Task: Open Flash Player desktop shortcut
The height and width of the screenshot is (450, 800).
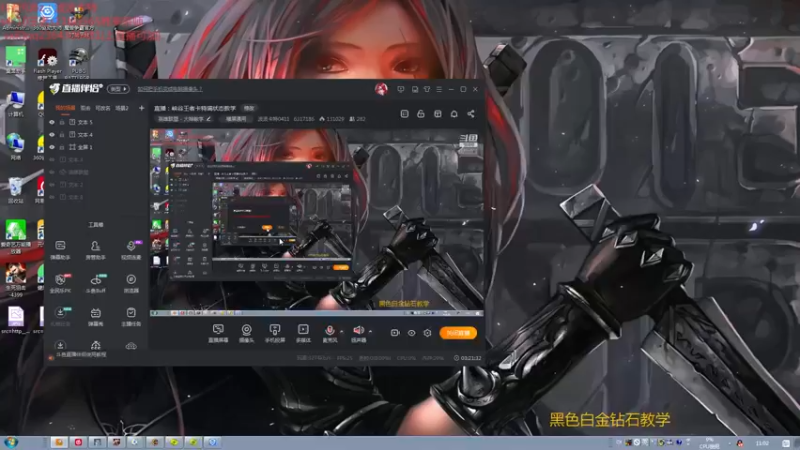Action: [47, 64]
